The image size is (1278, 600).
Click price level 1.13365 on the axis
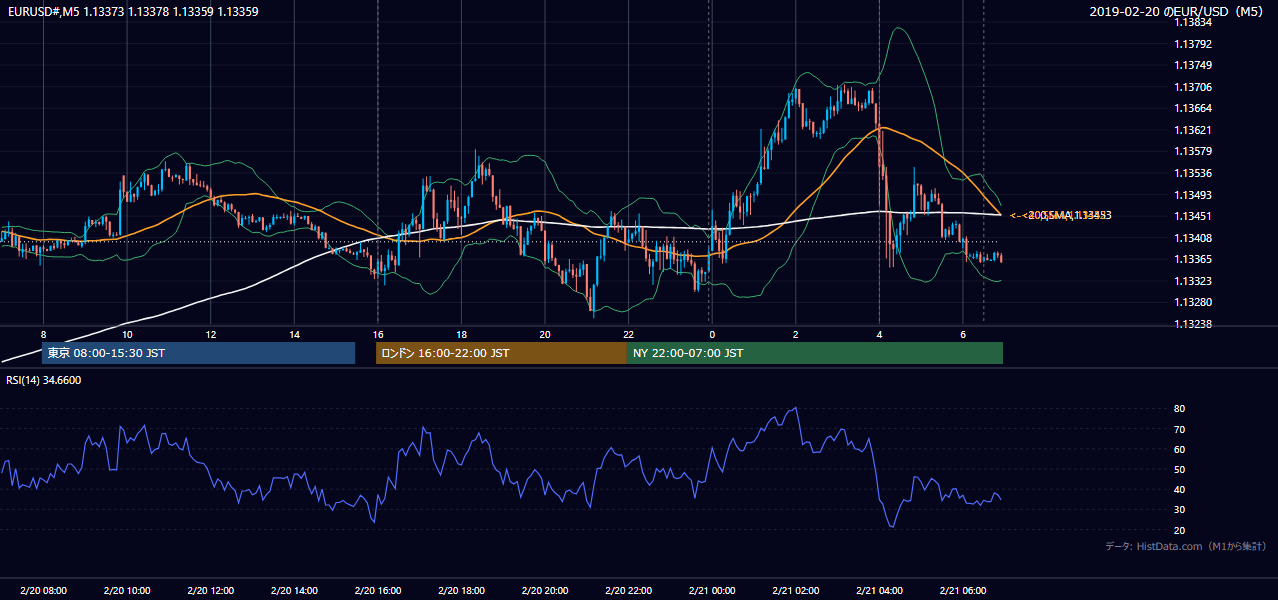1193,259
